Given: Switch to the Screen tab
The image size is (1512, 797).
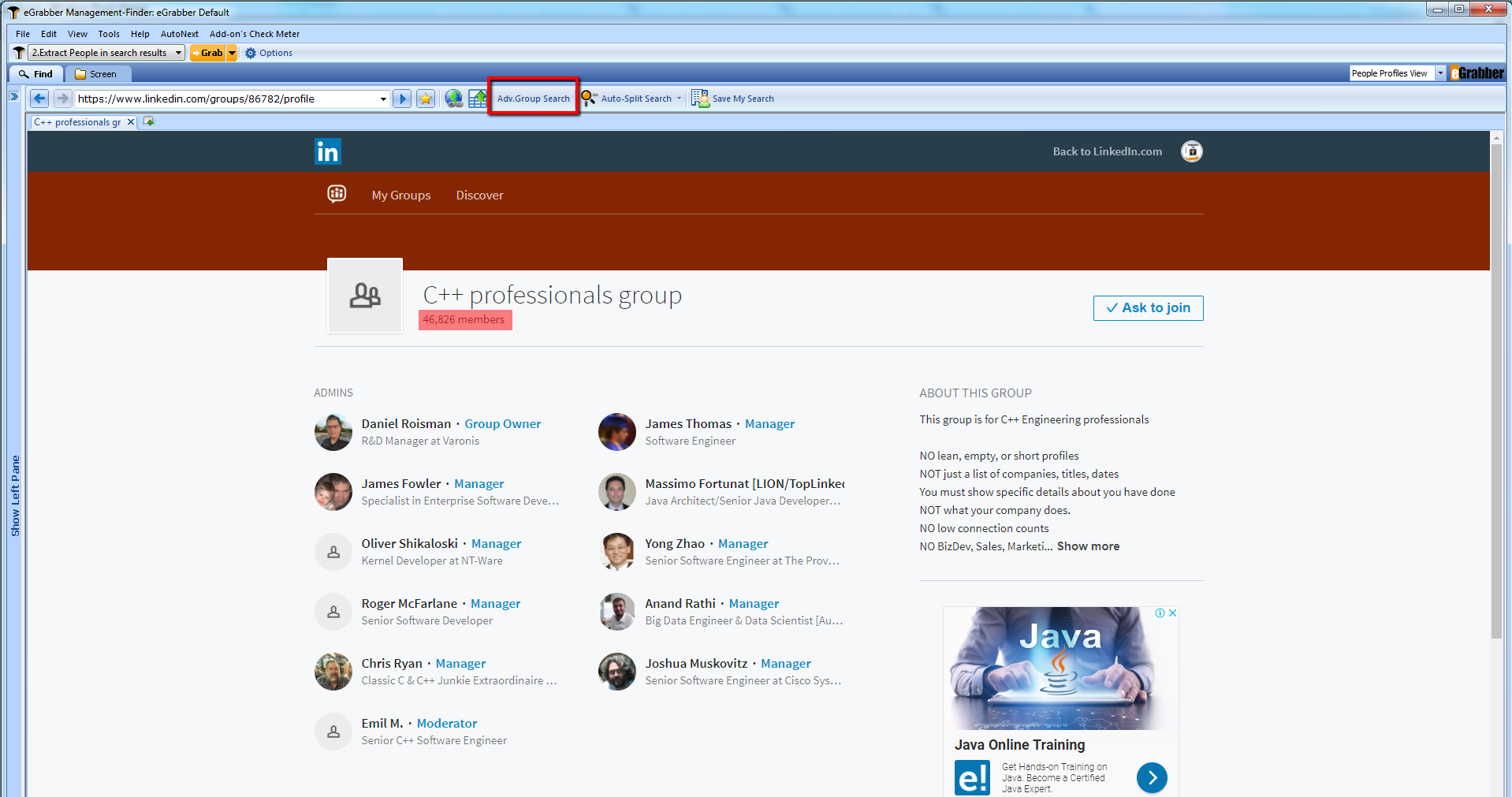Looking at the screenshot, I should 96,74.
